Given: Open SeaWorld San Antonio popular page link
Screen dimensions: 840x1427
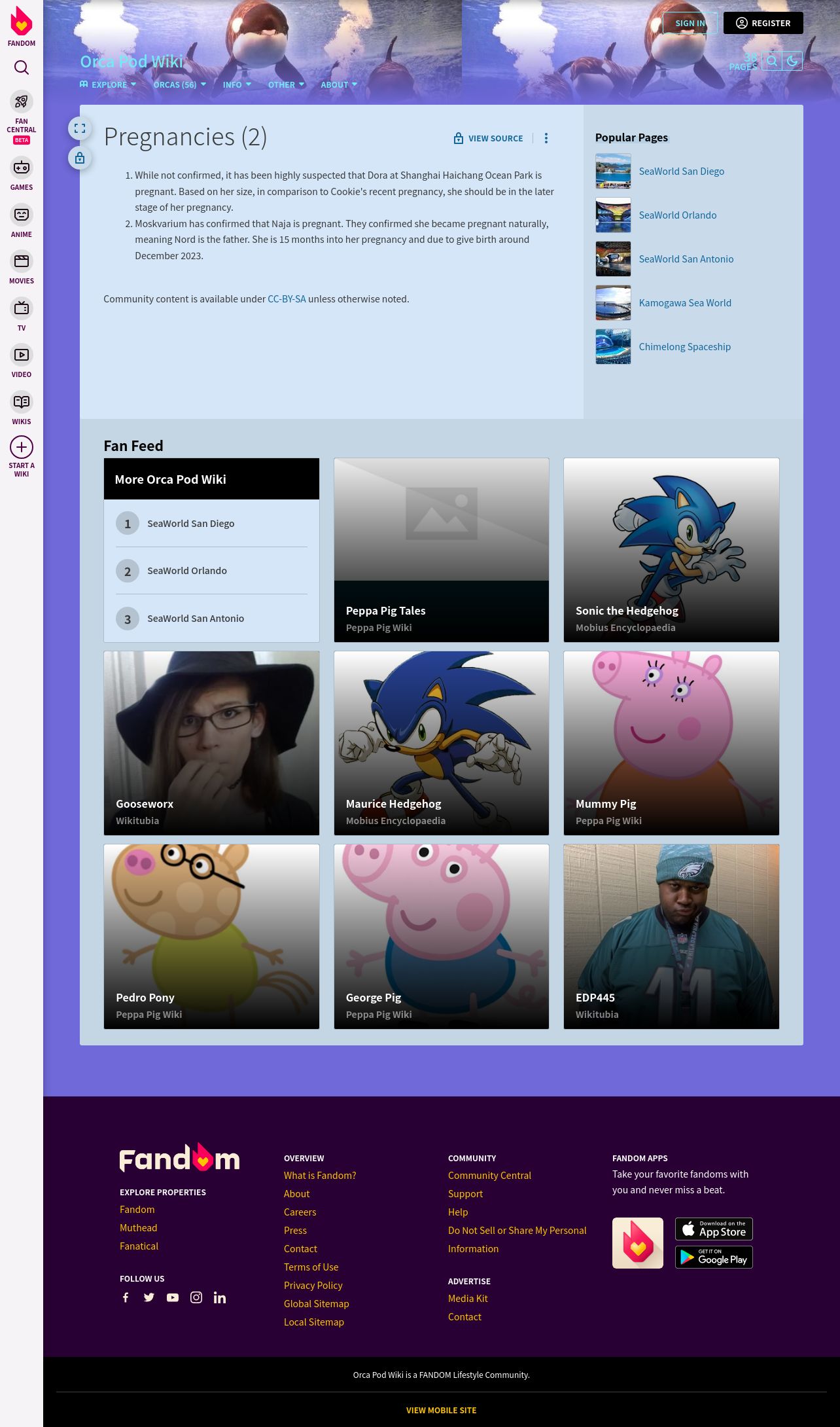Looking at the screenshot, I should (686, 259).
